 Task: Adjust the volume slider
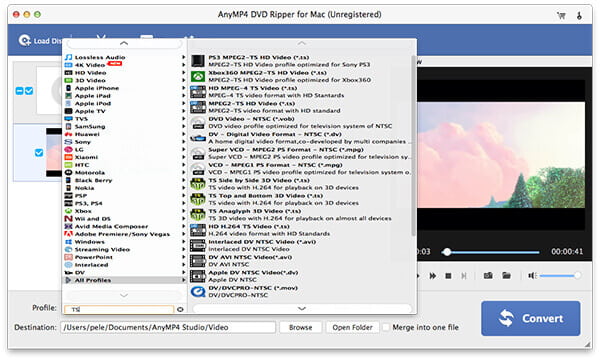point(560,275)
